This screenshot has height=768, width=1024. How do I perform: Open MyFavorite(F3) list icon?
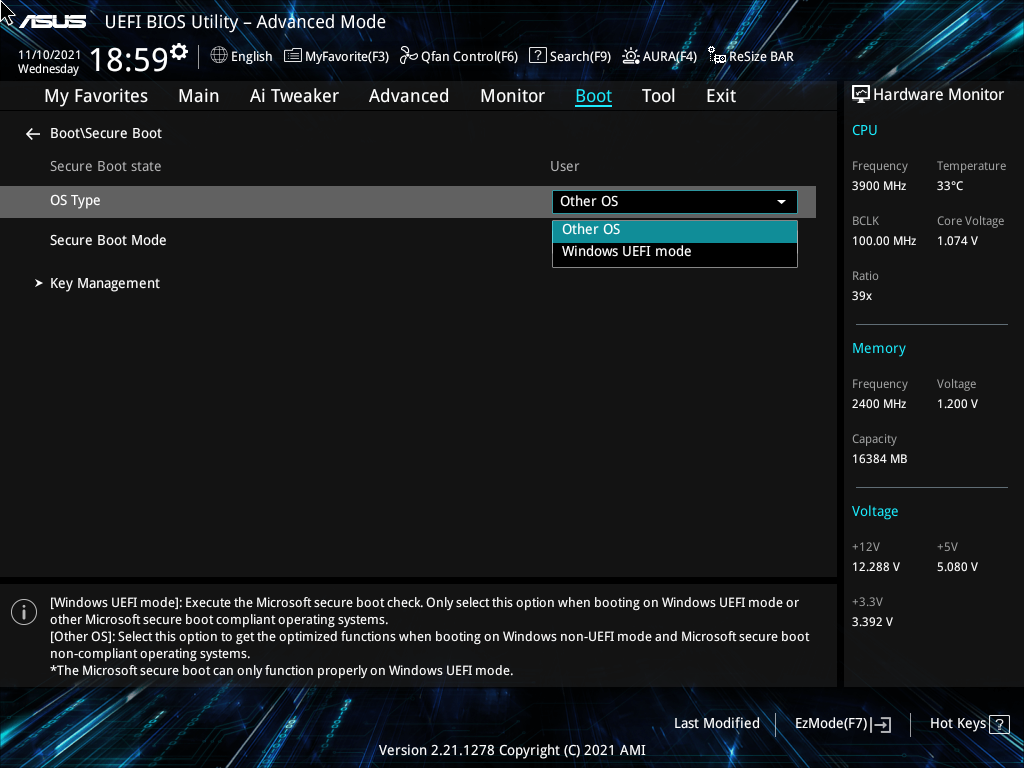[293, 56]
